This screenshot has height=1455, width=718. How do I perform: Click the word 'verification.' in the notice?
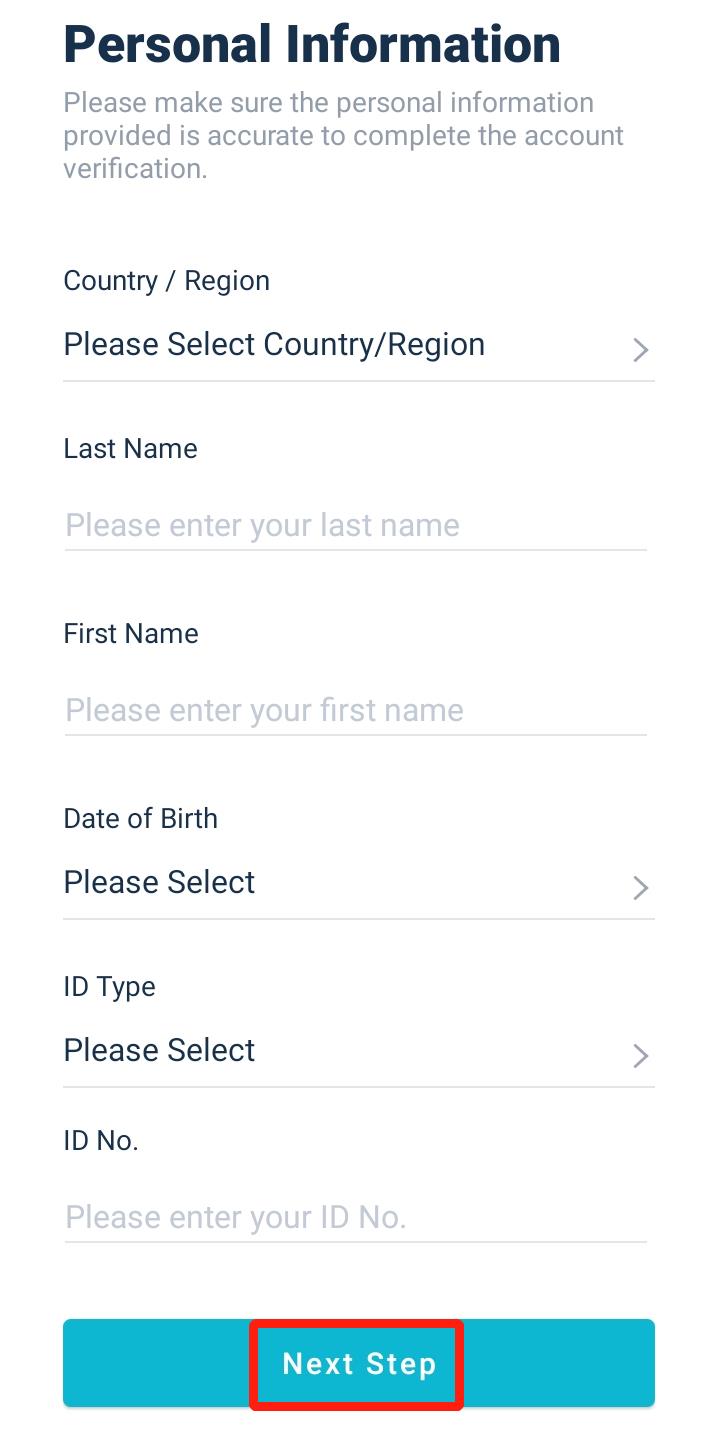point(135,169)
